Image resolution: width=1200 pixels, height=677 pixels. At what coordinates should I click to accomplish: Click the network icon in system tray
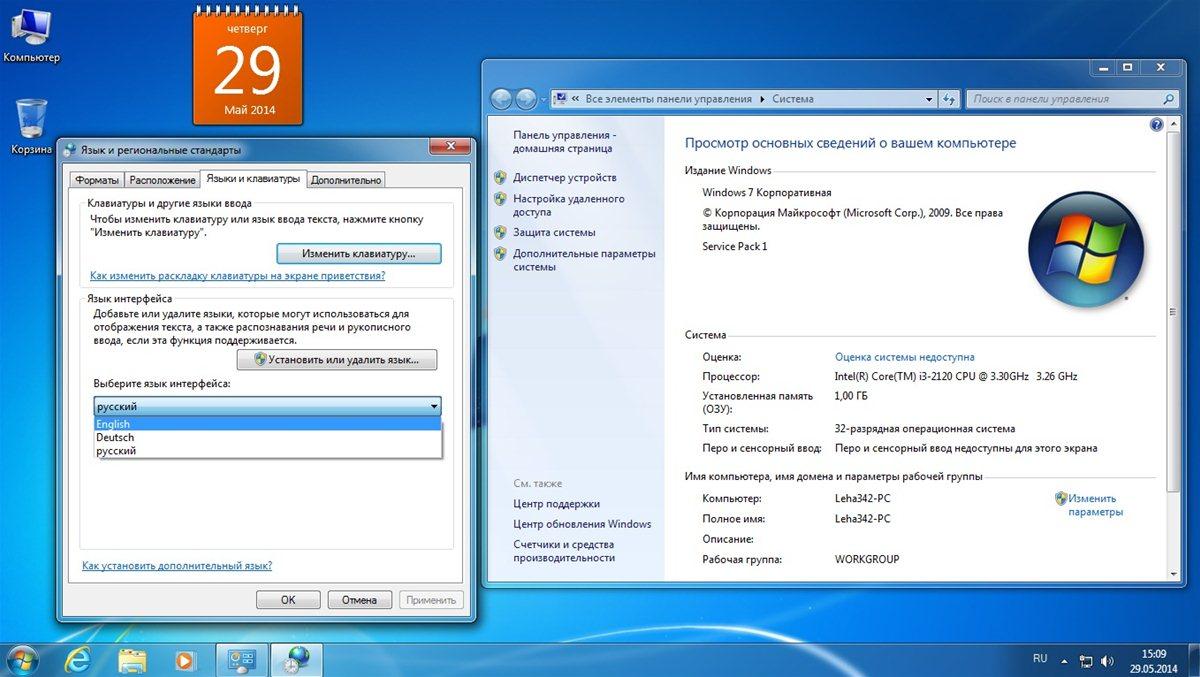[x=1085, y=660]
